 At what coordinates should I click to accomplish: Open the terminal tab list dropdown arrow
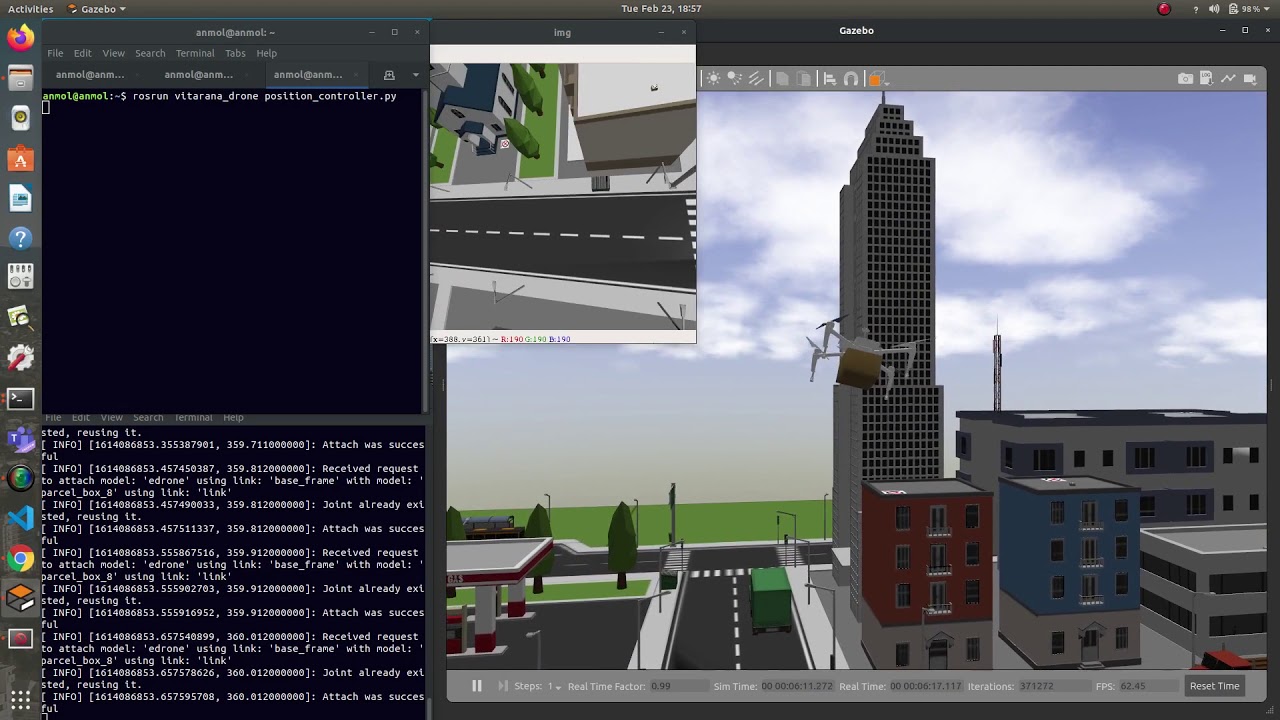pyautogui.click(x=416, y=75)
